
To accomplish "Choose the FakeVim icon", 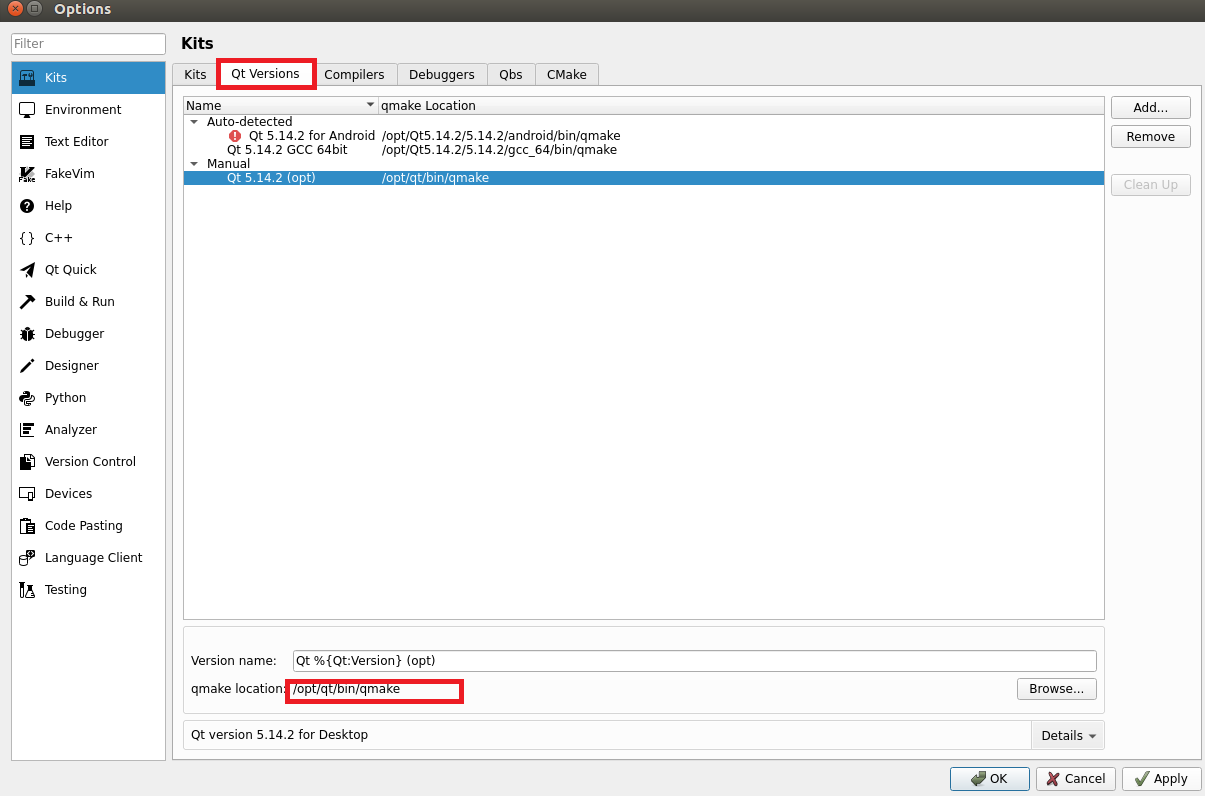I will coord(27,173).
